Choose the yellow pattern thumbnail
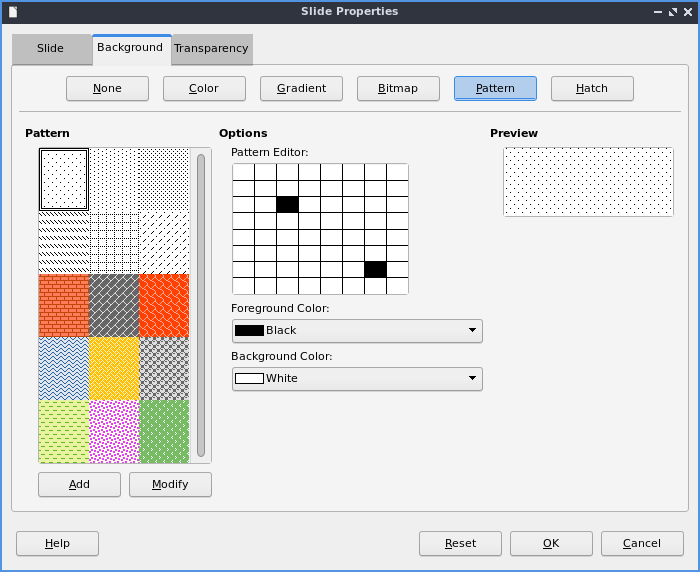 coord(114,368)
